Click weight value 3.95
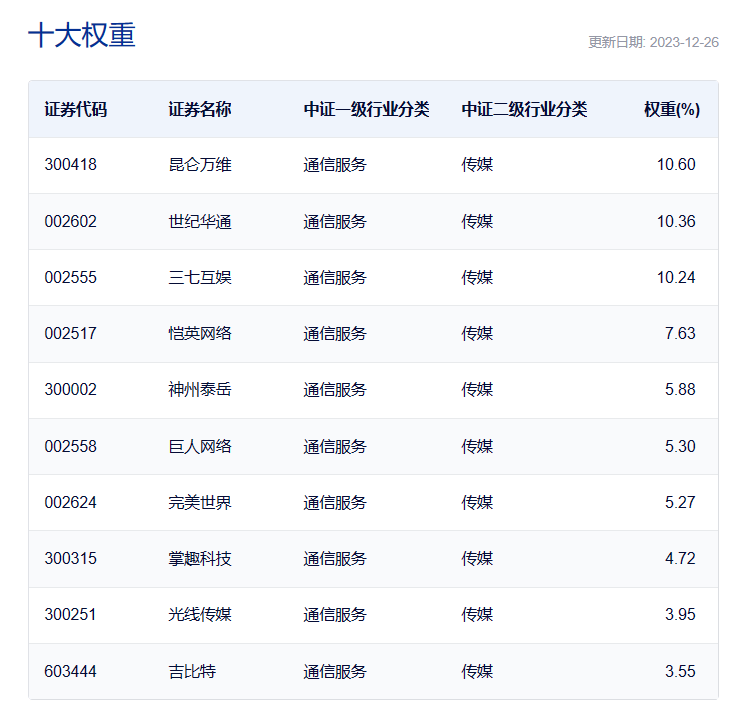734x704 pixels. pos(680,615)
